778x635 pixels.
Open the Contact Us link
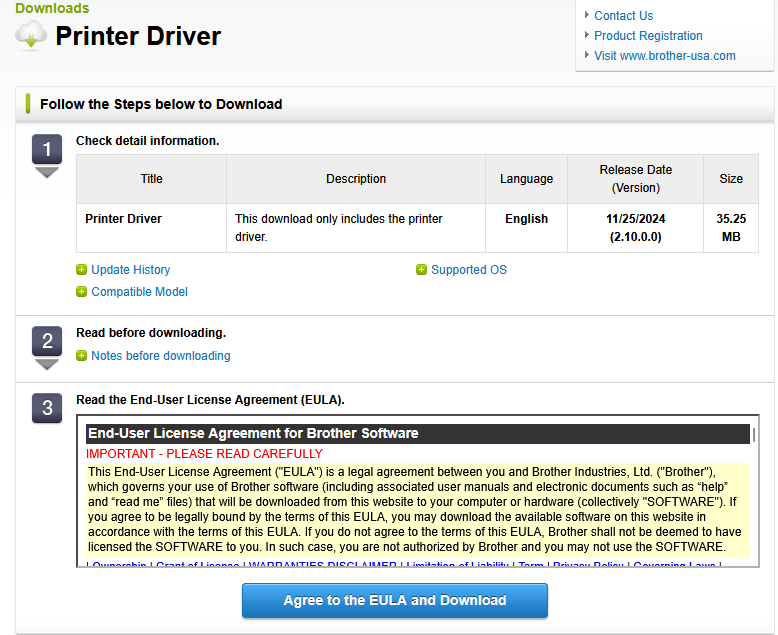(624, 16)
